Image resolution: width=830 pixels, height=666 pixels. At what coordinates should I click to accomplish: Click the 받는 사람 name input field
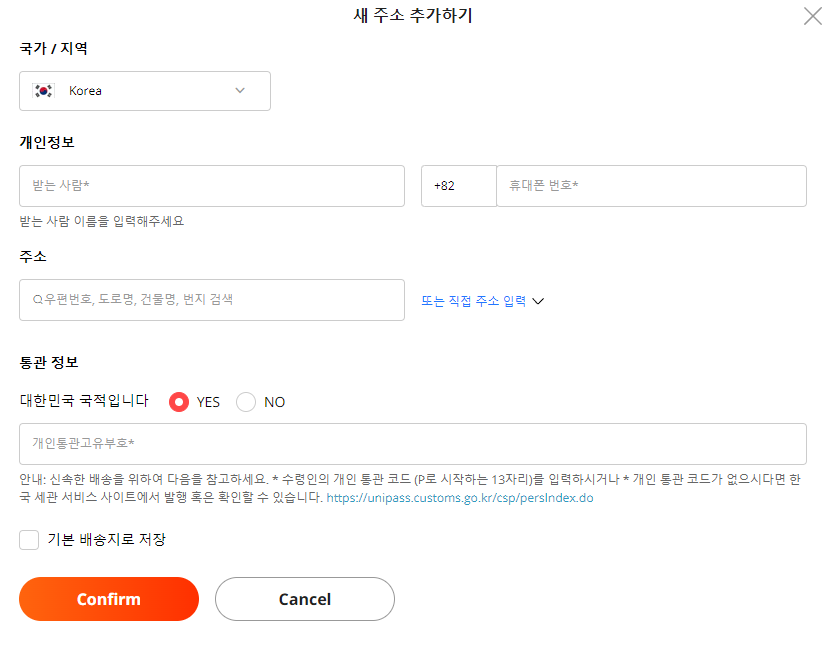[212, 186]
